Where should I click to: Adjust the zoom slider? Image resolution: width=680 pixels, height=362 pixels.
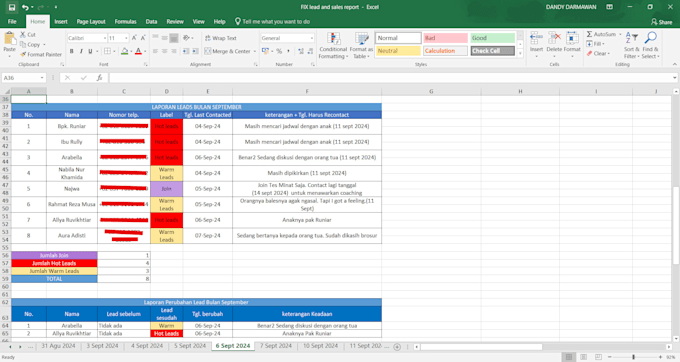pos(634,357)
